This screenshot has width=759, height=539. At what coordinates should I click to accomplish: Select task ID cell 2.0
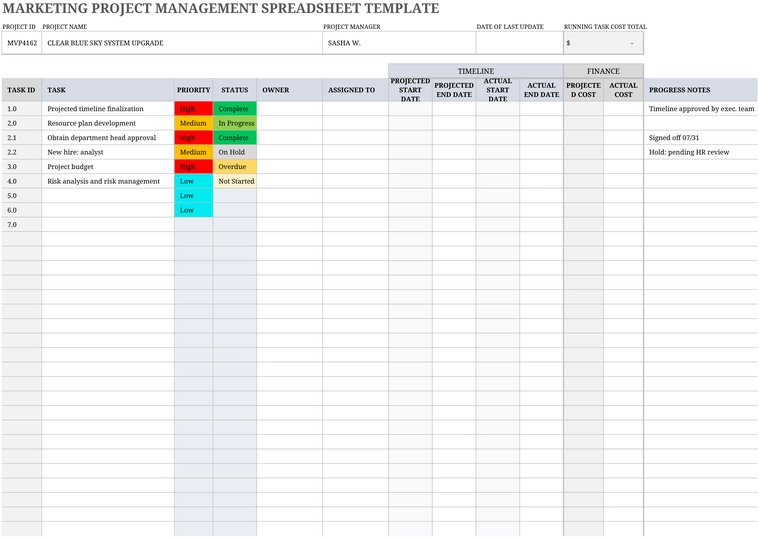21,123
